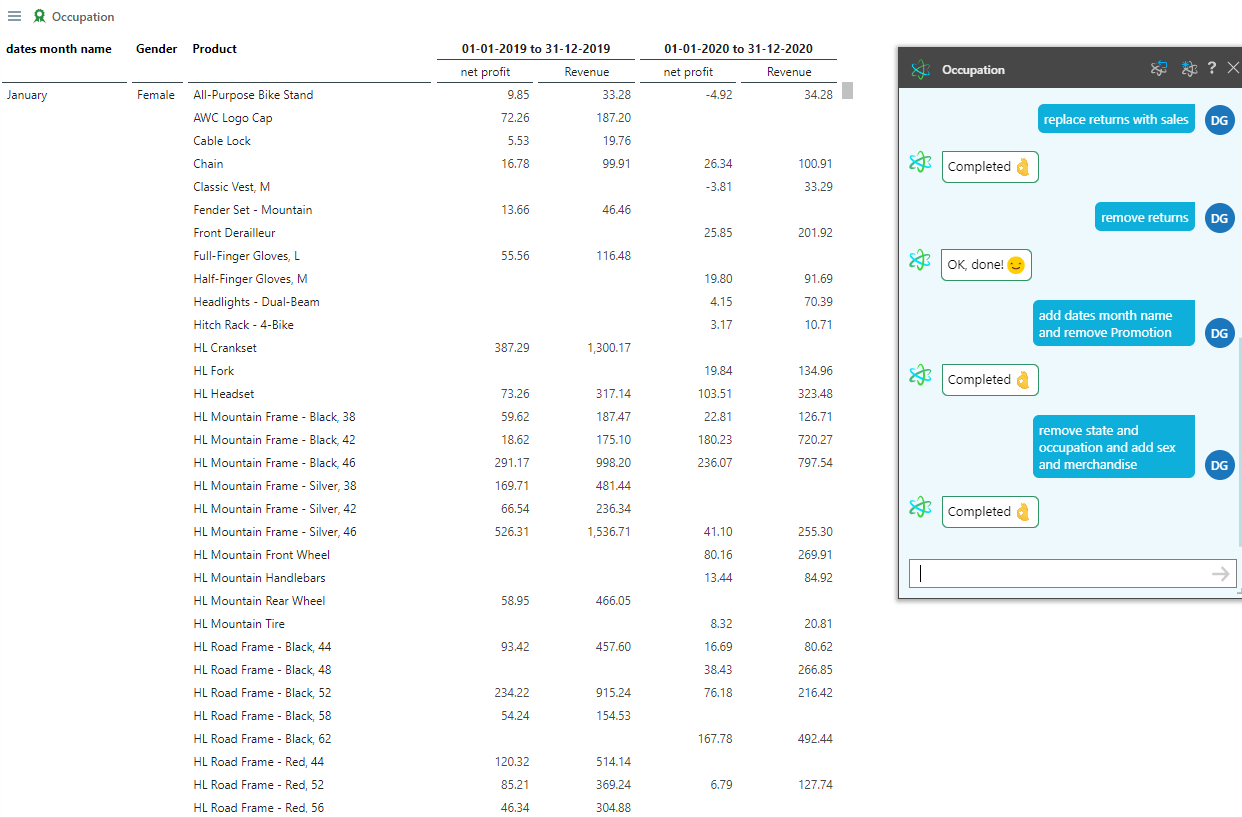Select the 'HL Mountain Tire' product row
Image resolution: width=1242 pixels, height=818 pixels.
[x=239, y=624]
